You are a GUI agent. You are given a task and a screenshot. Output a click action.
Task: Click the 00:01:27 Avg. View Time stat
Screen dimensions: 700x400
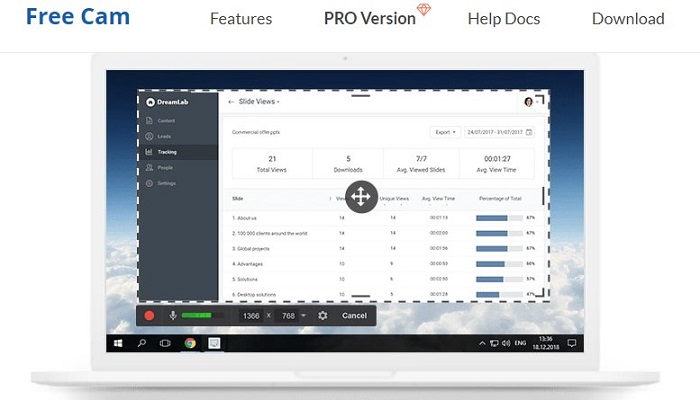tap(496, 164)
